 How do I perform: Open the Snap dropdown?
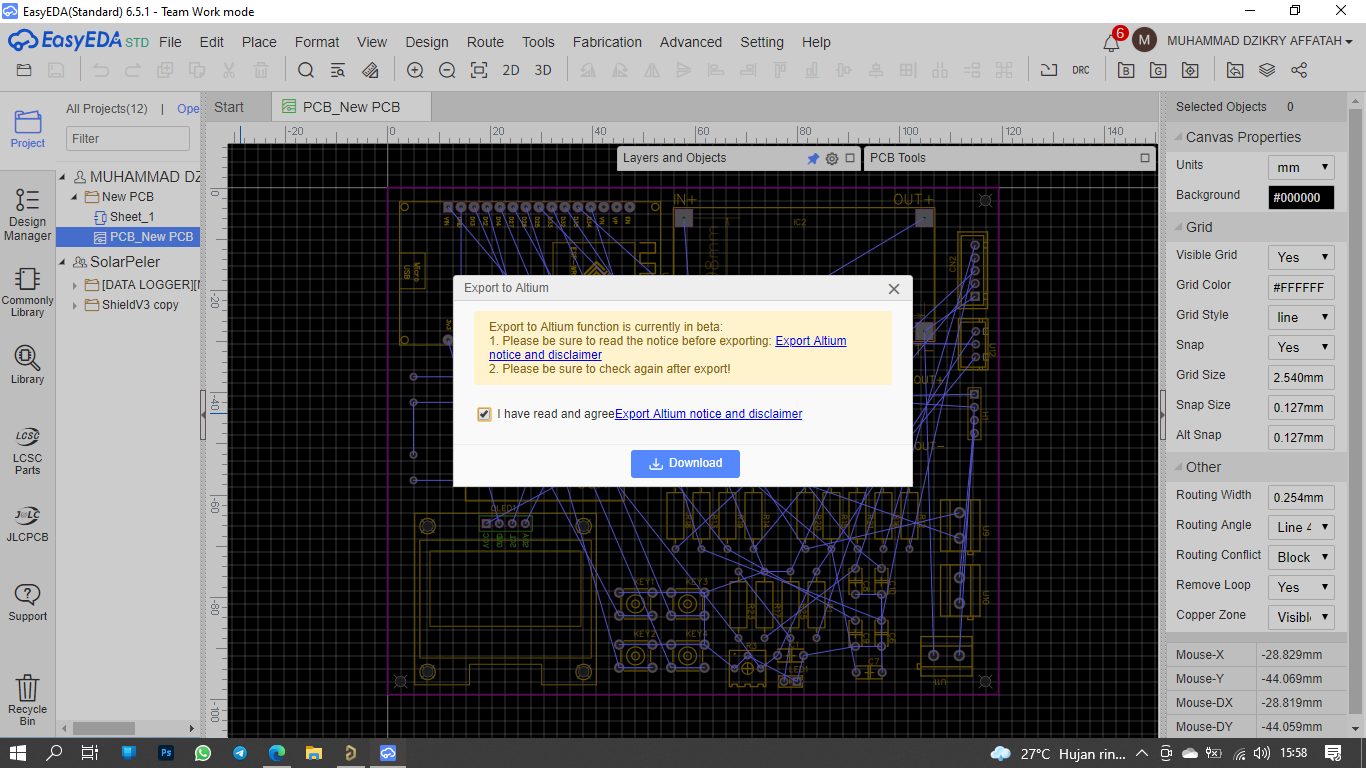1301,347
